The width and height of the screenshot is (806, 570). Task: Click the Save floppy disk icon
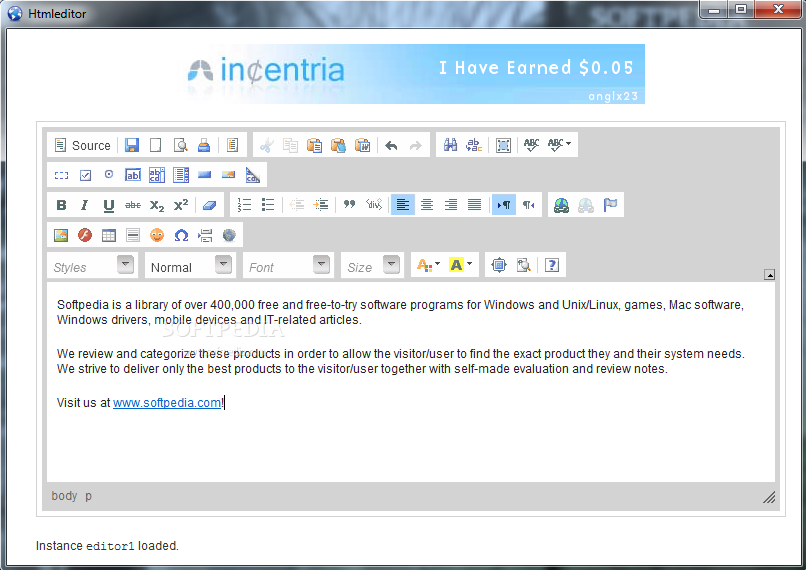point(132,145)
